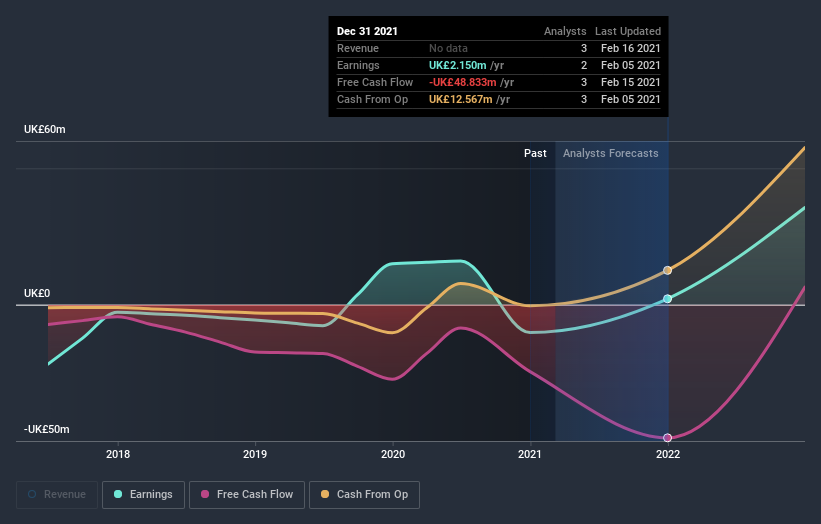Click the 'Cash From Op' row label in tooltip

coord(372,99)
